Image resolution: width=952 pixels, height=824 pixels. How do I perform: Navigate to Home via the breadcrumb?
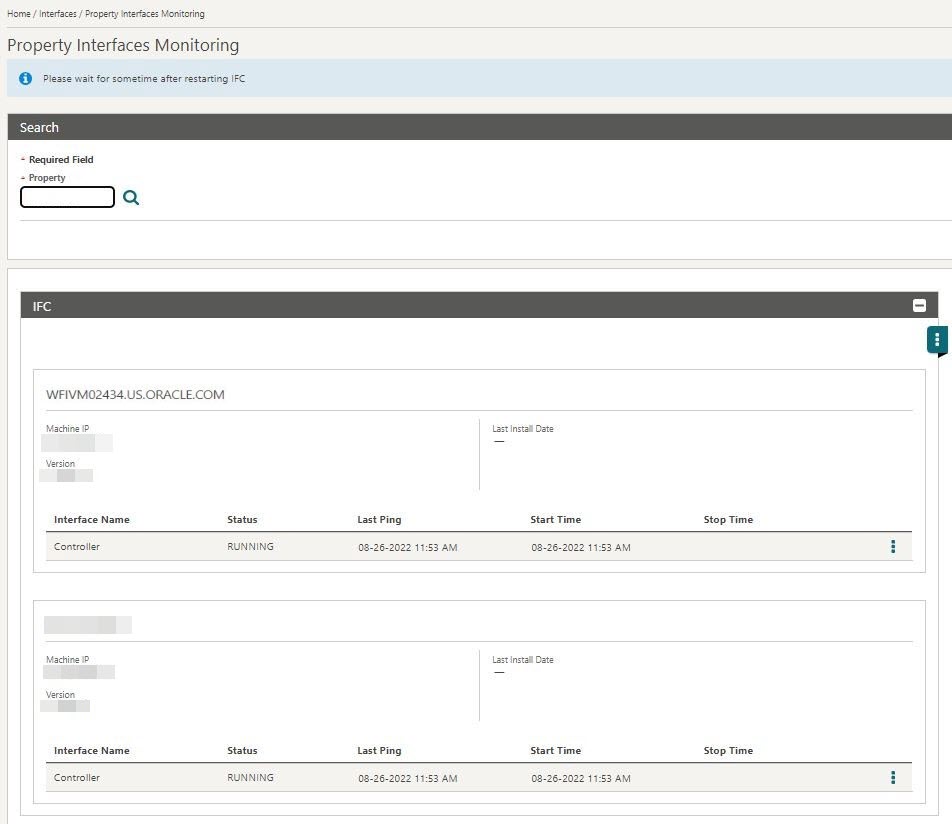point(17,13)
